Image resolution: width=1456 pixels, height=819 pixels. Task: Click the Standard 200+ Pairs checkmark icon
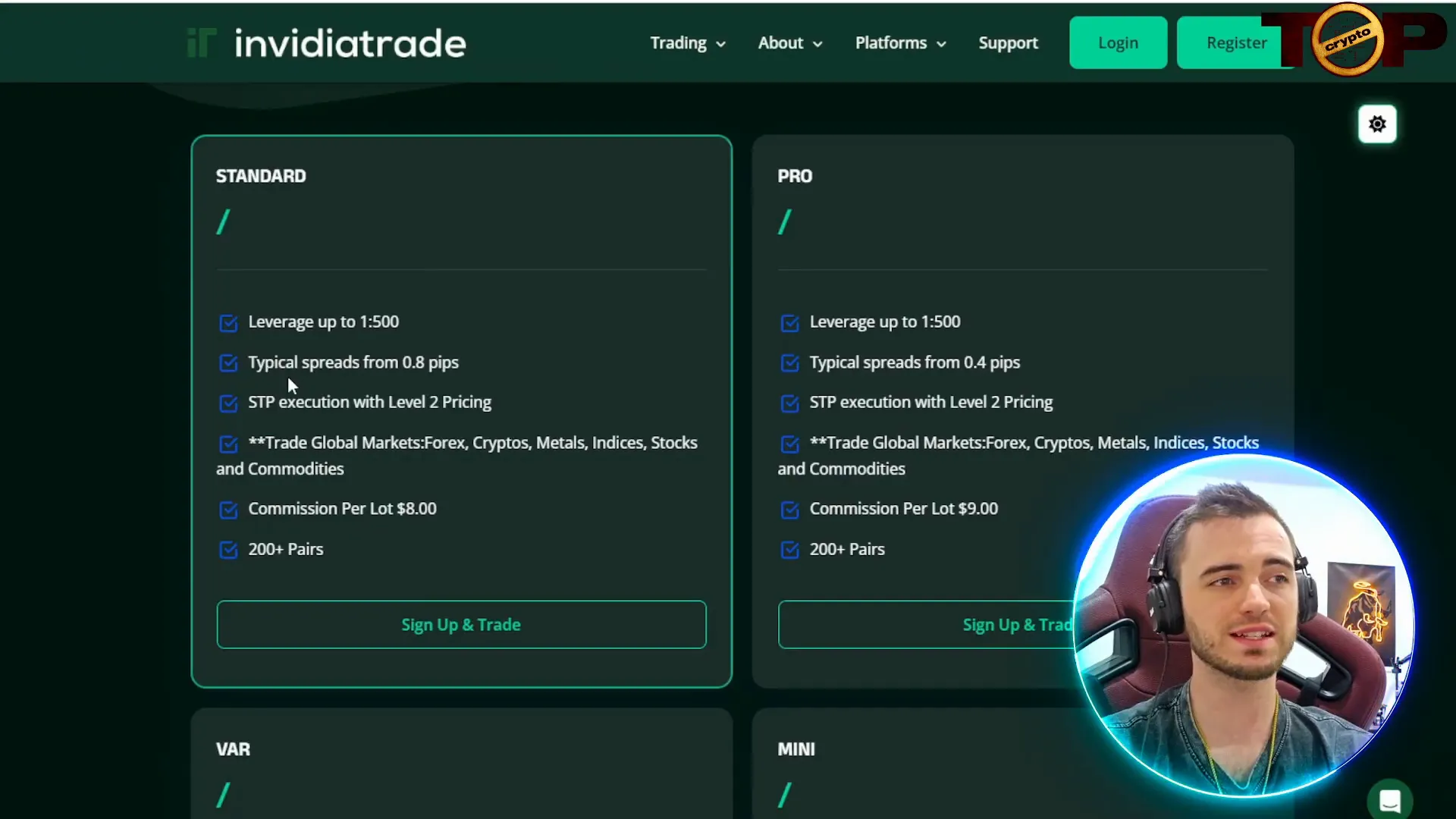point(228,550)
